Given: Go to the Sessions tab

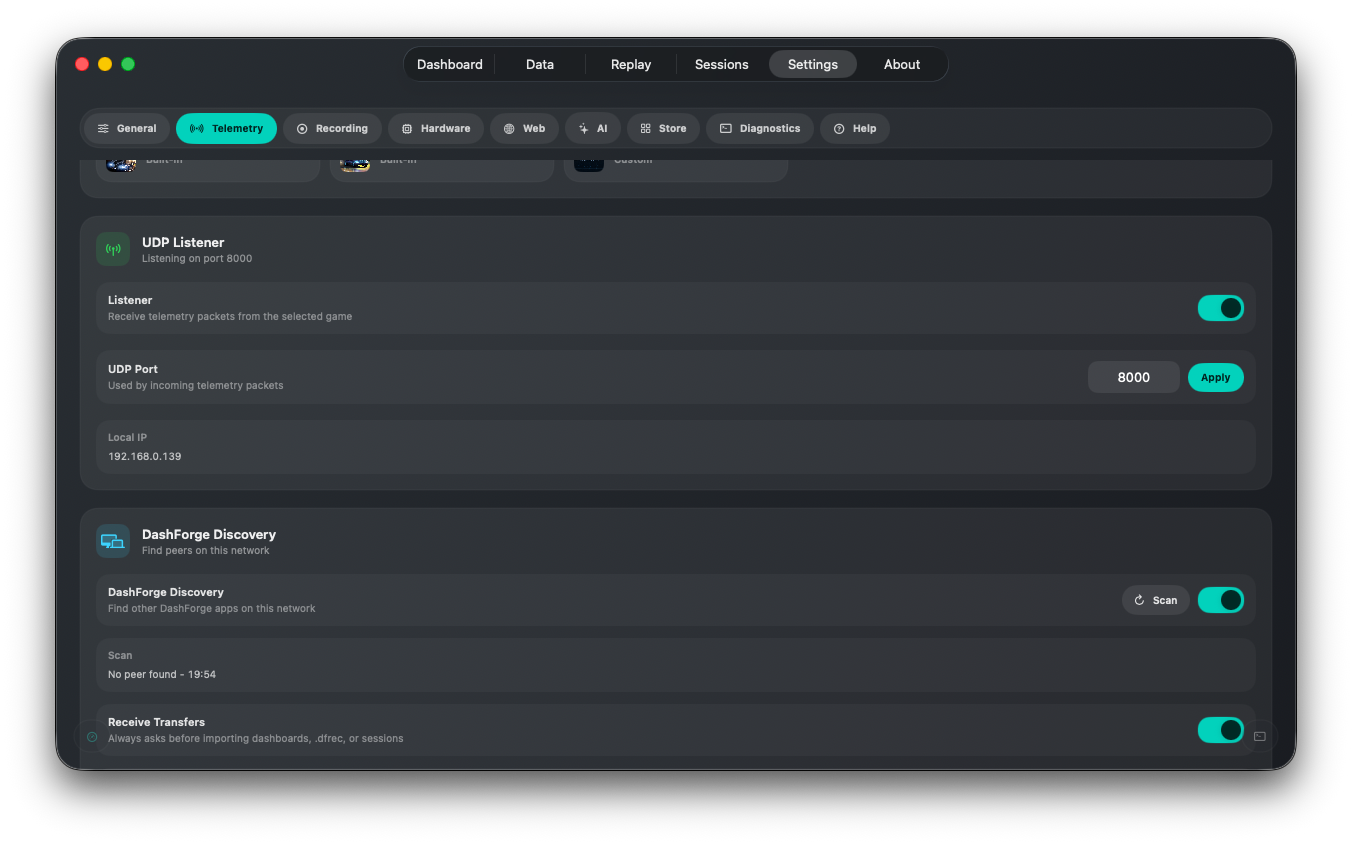Looking at the screenshot, I should point(722,64).
